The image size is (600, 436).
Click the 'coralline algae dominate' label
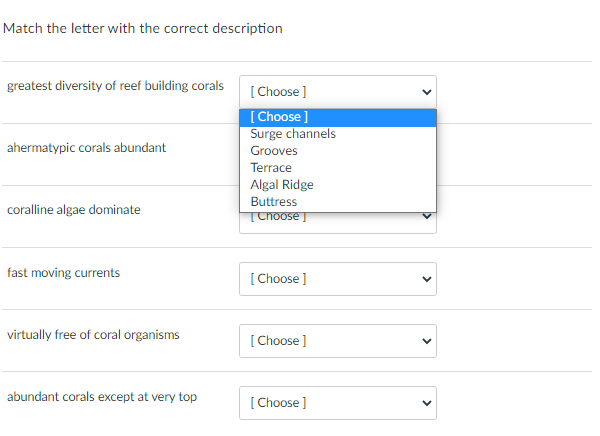coord(73,210)
